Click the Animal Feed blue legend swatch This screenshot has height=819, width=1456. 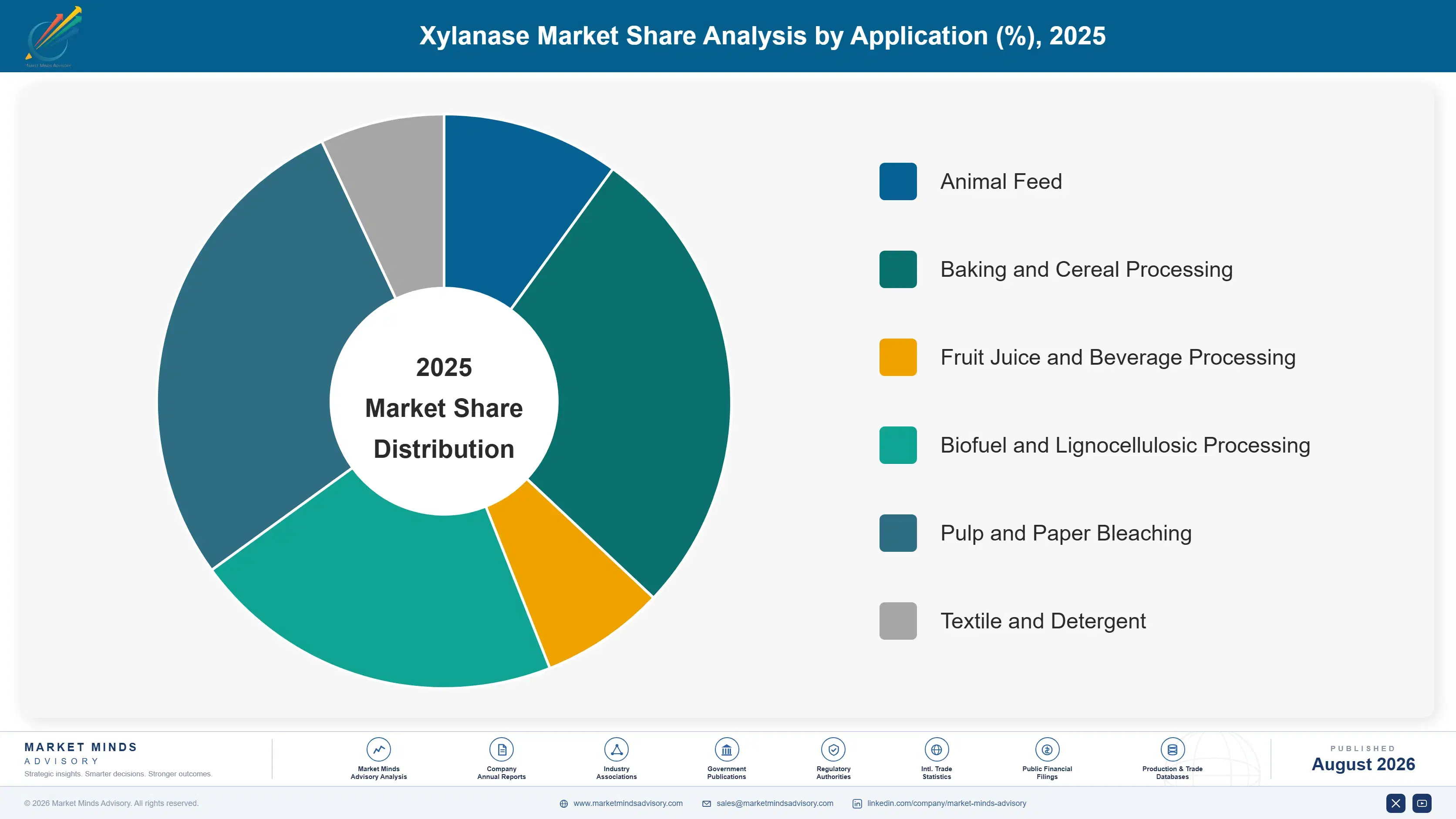tap(897, 181)
